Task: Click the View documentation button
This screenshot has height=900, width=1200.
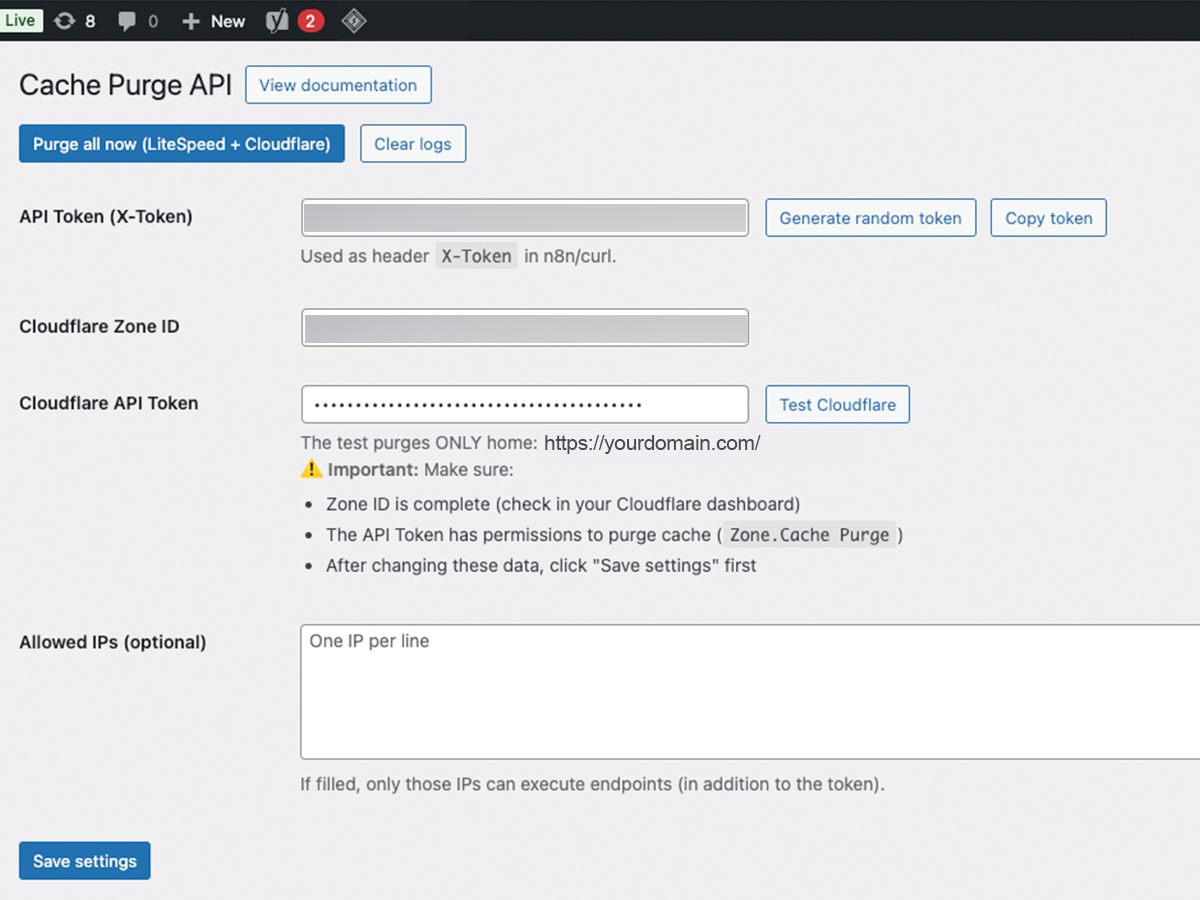Action: coord(338,85)
